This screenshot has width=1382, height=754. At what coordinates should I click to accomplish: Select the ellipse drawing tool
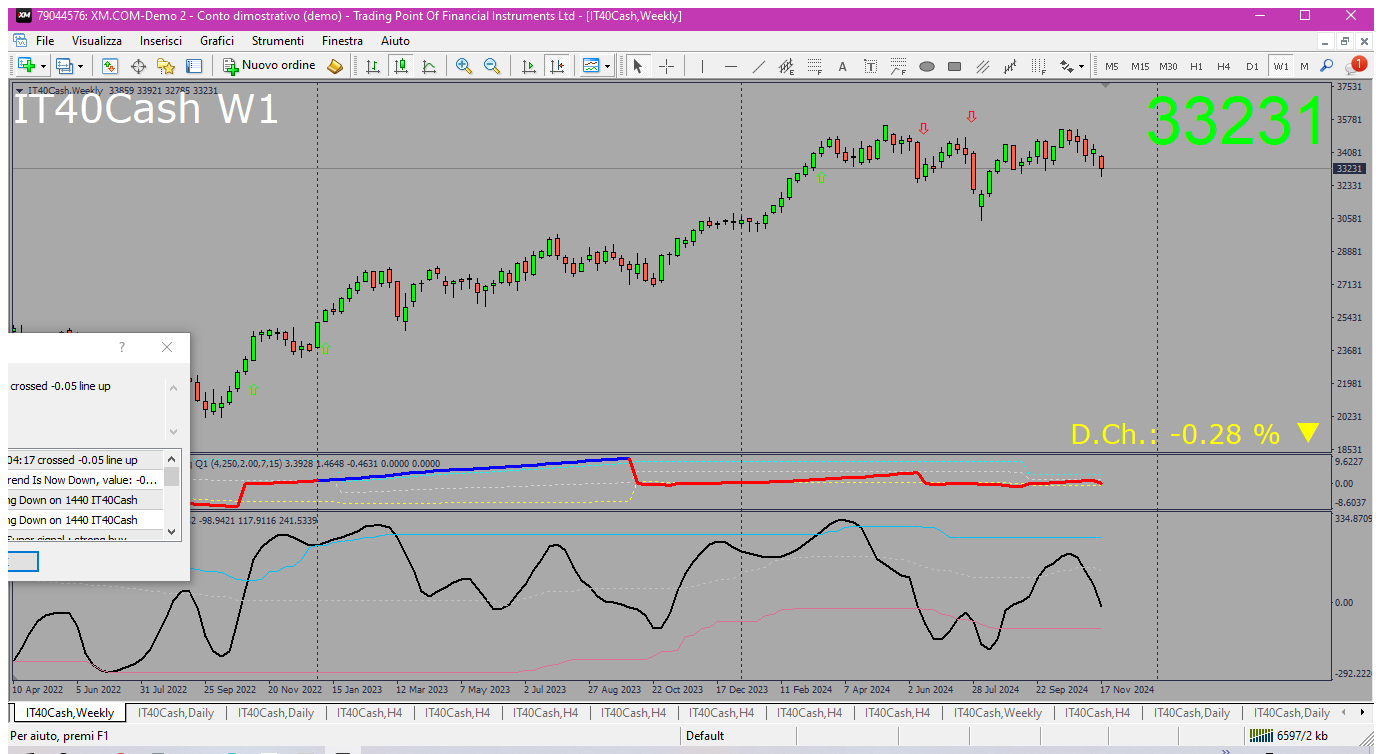(926, 66)
